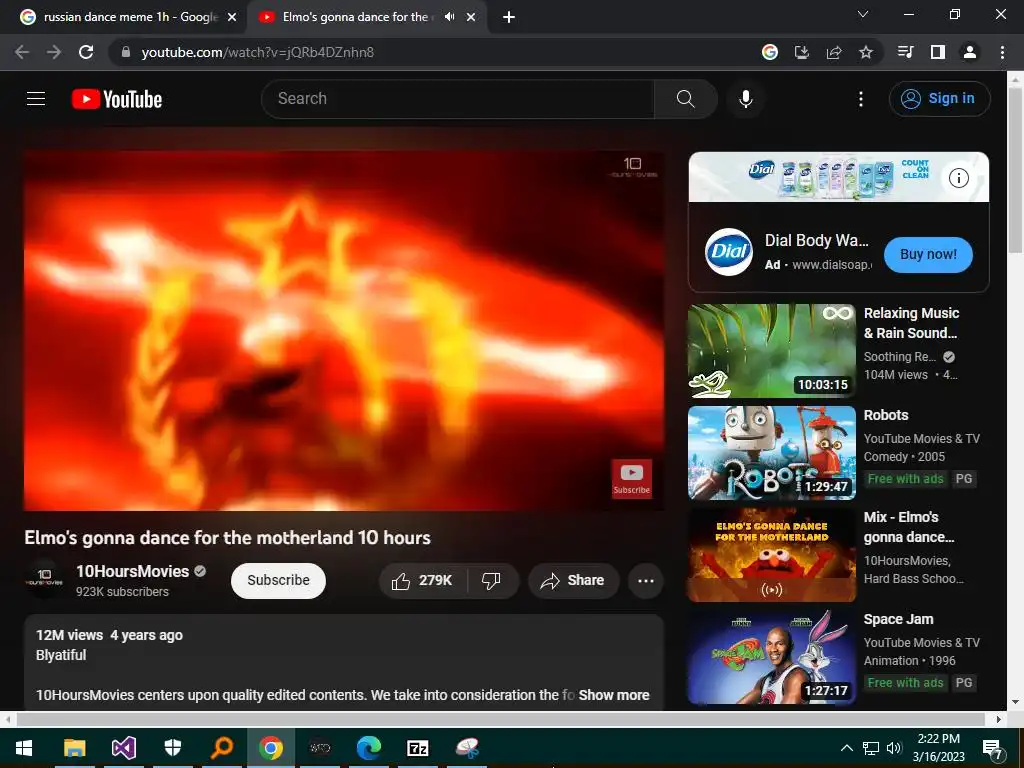Click the horizontal page scrollbar
Viewport: 1024px width, 768px height.
tap(500, 719)
